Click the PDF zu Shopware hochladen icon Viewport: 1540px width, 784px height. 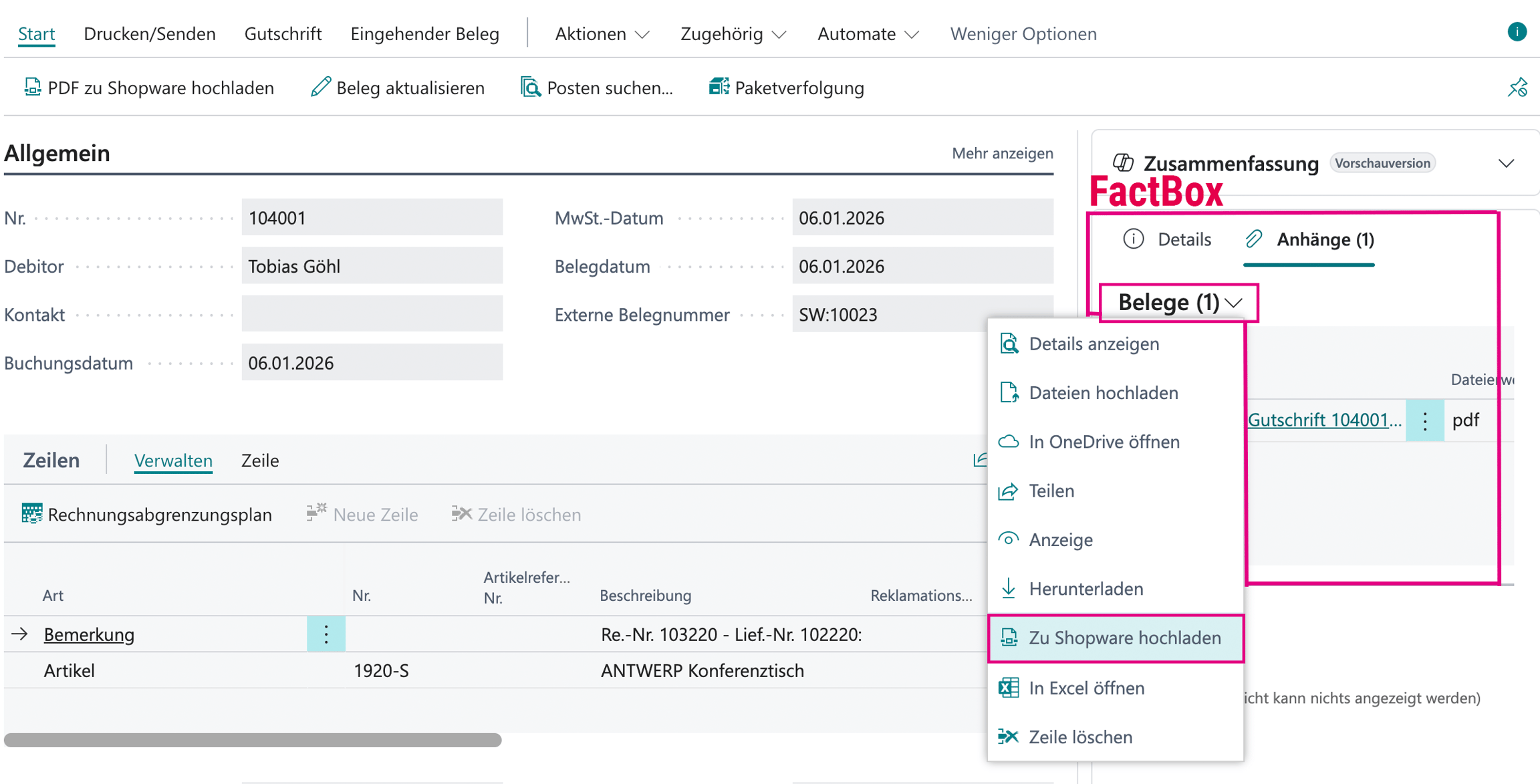(31, 88)
